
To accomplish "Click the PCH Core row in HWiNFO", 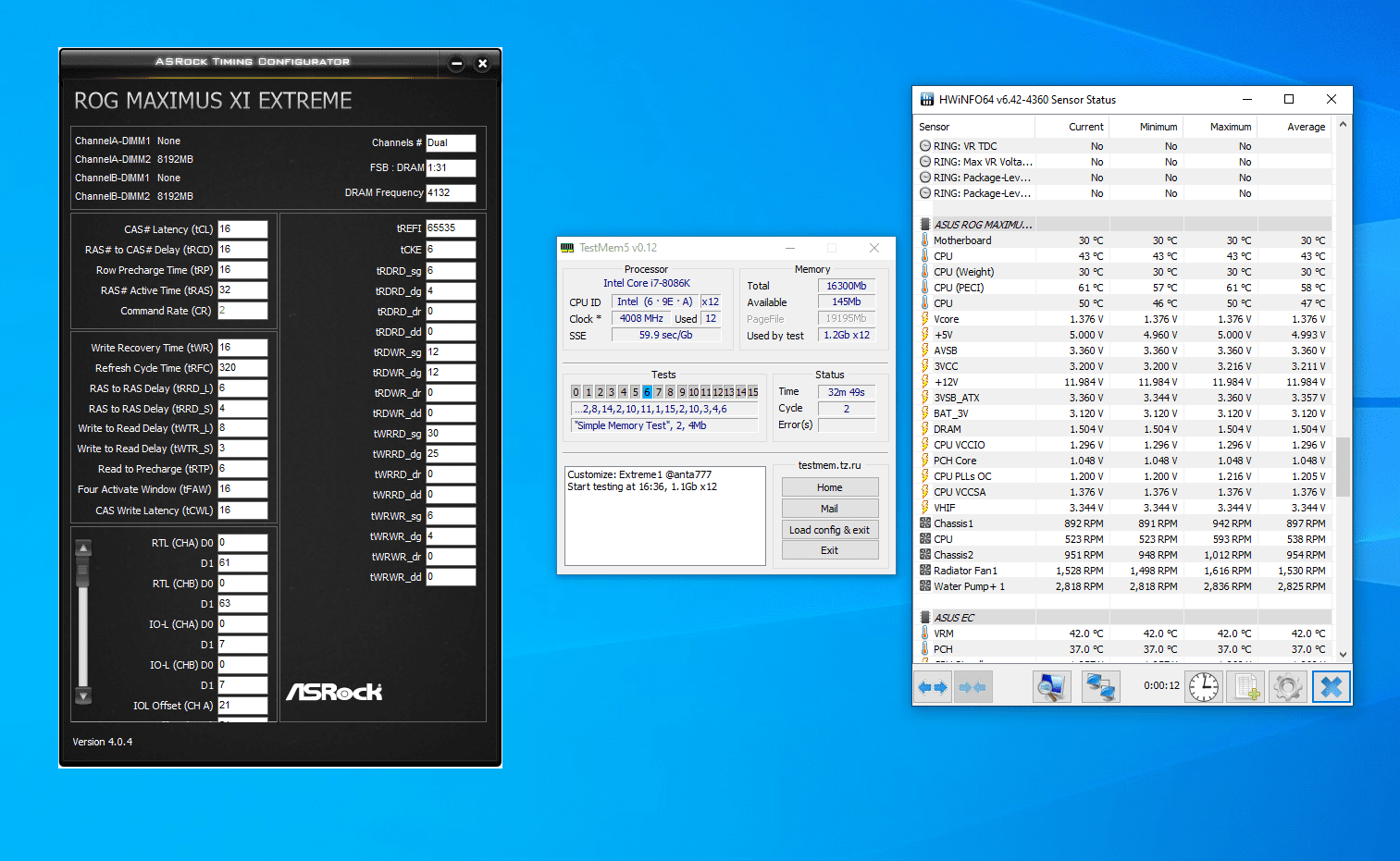I will point(1123,461).
